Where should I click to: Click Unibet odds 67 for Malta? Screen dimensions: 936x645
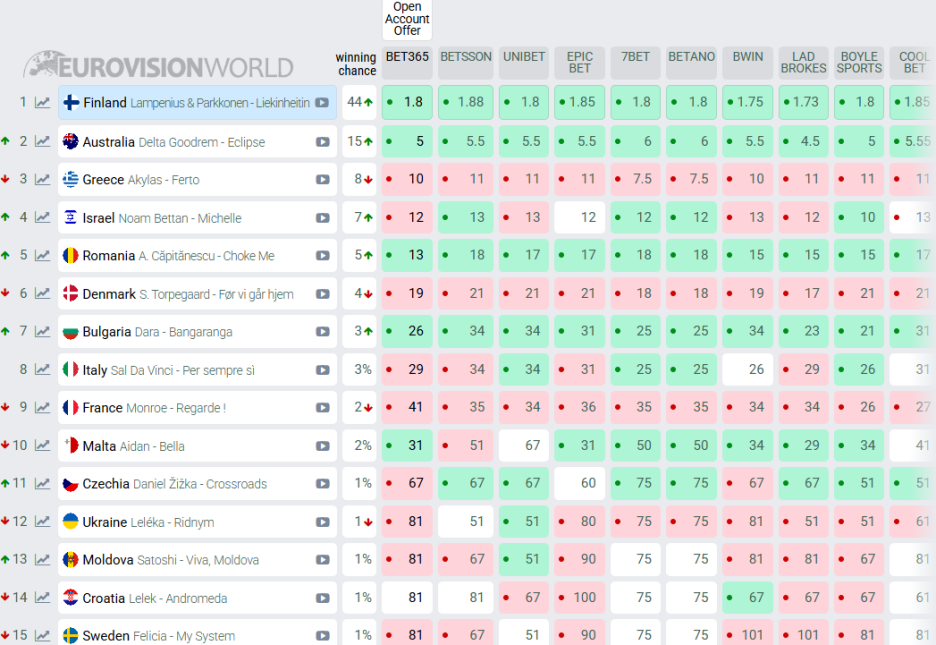(524, 446)
